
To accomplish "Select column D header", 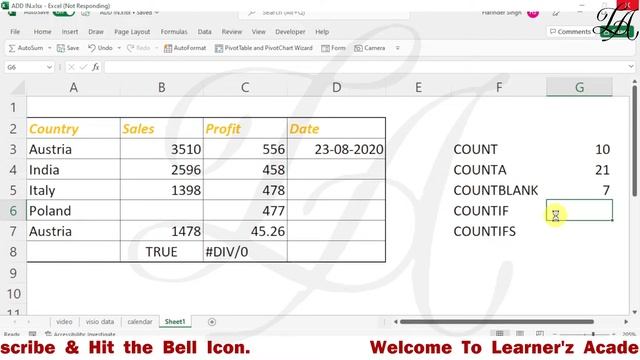I will click(336, 87).
